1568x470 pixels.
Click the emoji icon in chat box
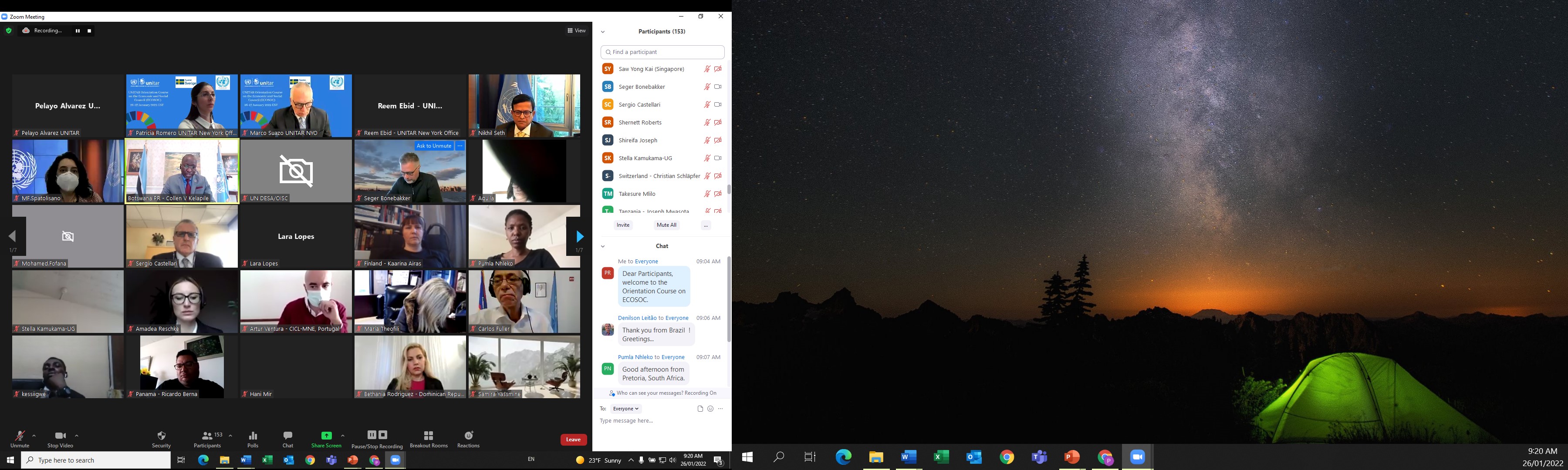pos(710,409)
